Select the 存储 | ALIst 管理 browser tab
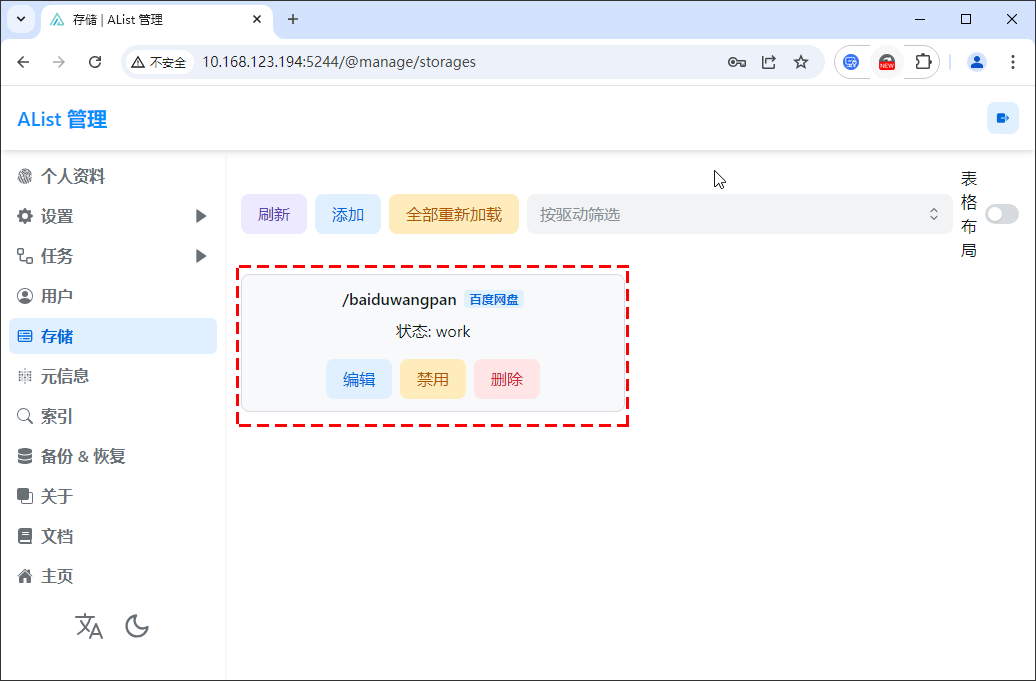This screenshot has width=1036, height=681. 157,20
